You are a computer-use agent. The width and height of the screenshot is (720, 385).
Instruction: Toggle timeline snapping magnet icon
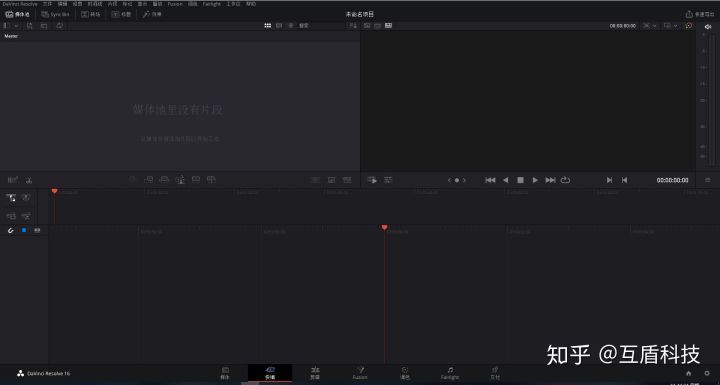click(11, 230)
